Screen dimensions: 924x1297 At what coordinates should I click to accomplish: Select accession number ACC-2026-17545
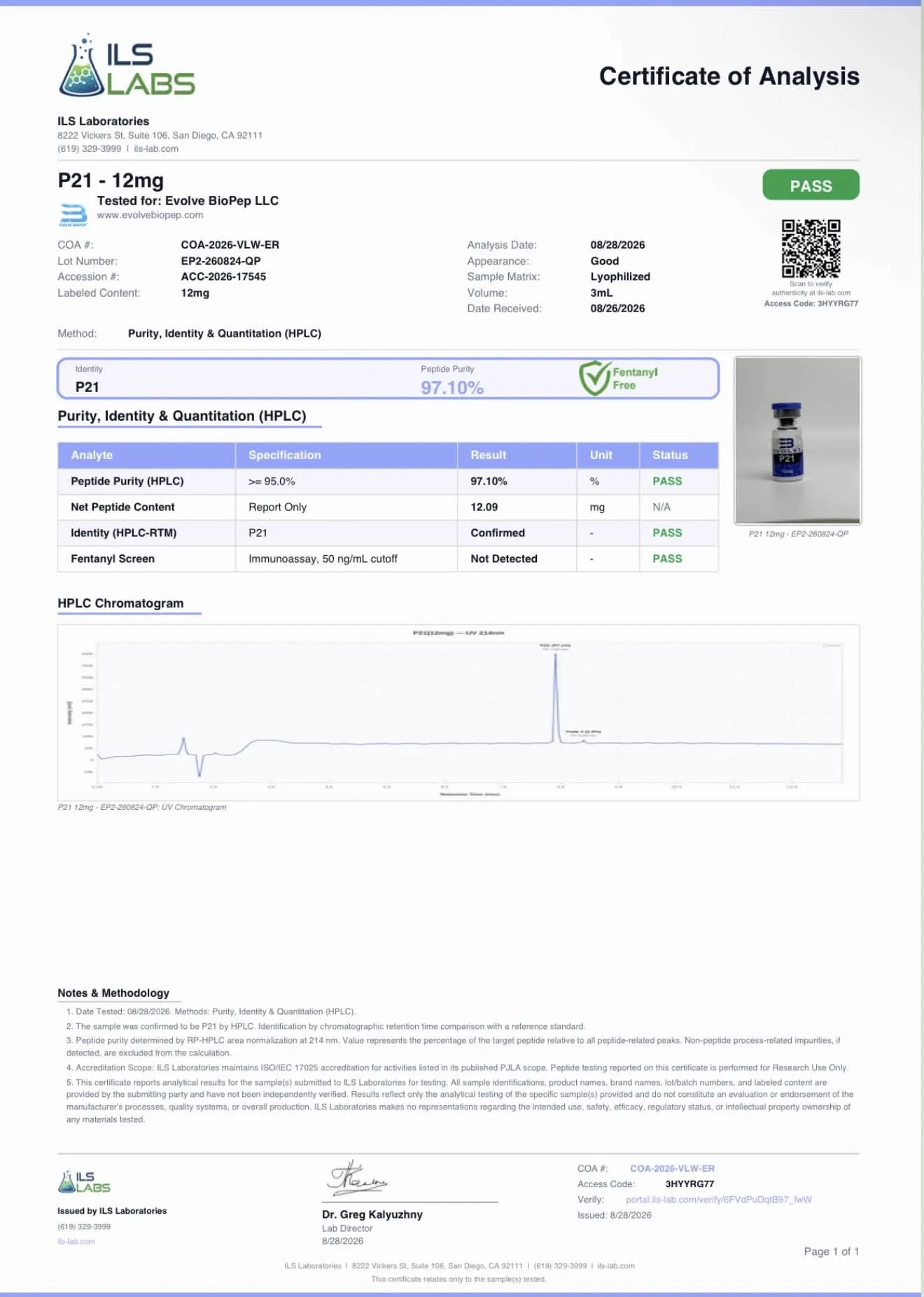(x=223, y=276)
